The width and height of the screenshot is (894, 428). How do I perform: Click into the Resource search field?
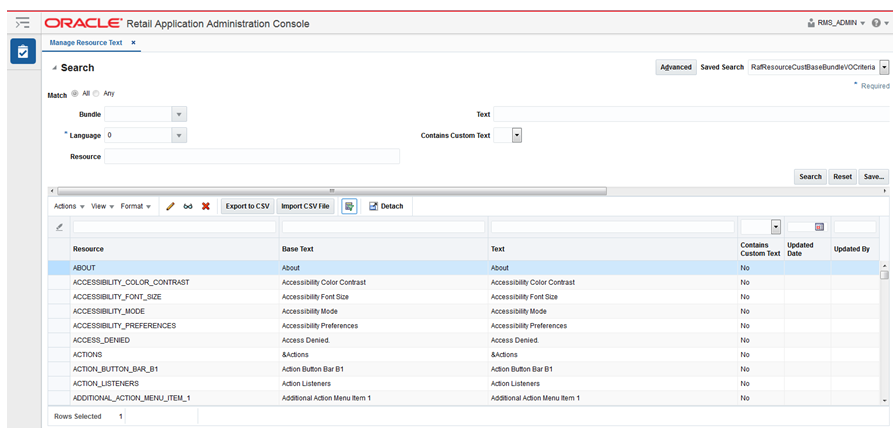point(252,156)
